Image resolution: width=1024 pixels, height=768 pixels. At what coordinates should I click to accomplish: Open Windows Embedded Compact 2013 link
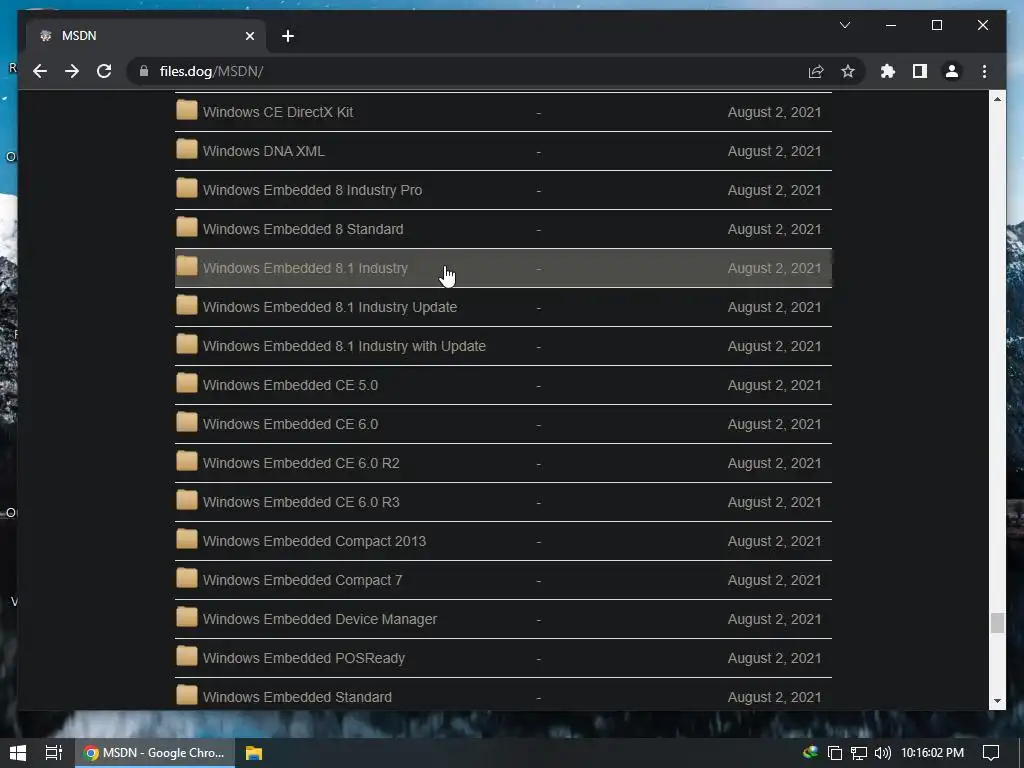click(x=314, y=541)
